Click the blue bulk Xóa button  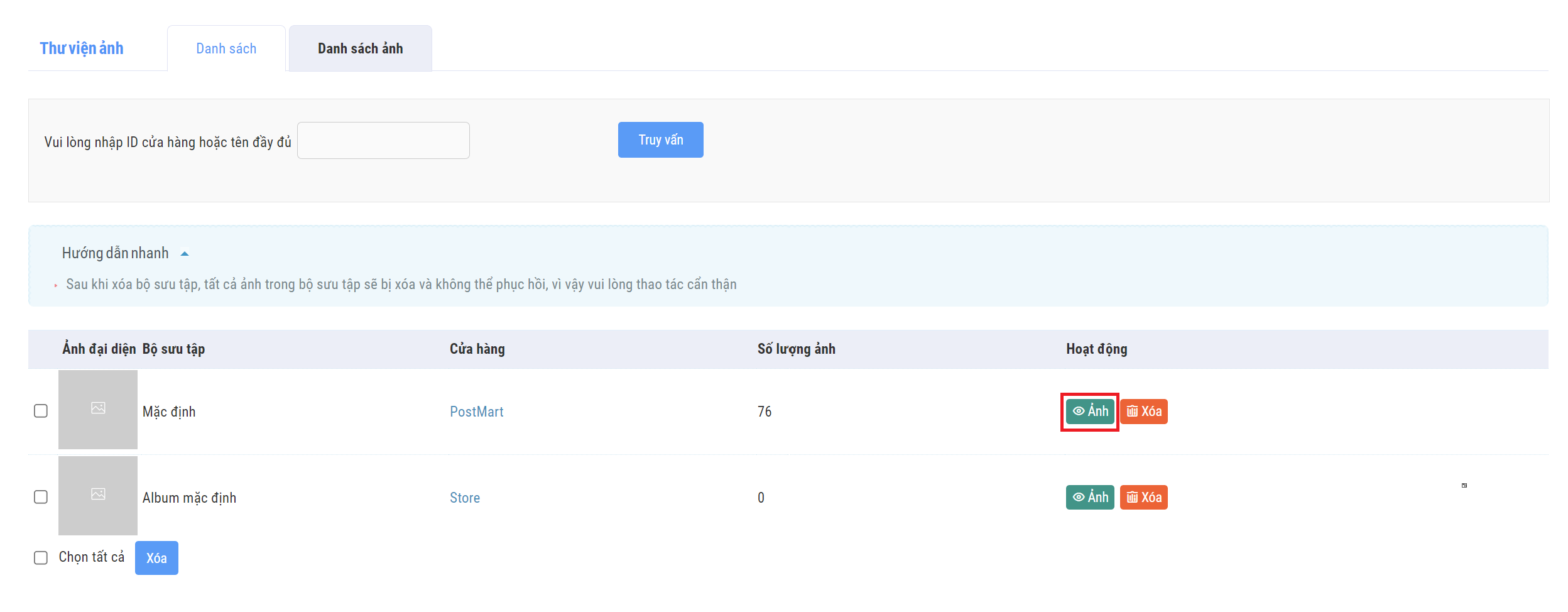[156, 558]
